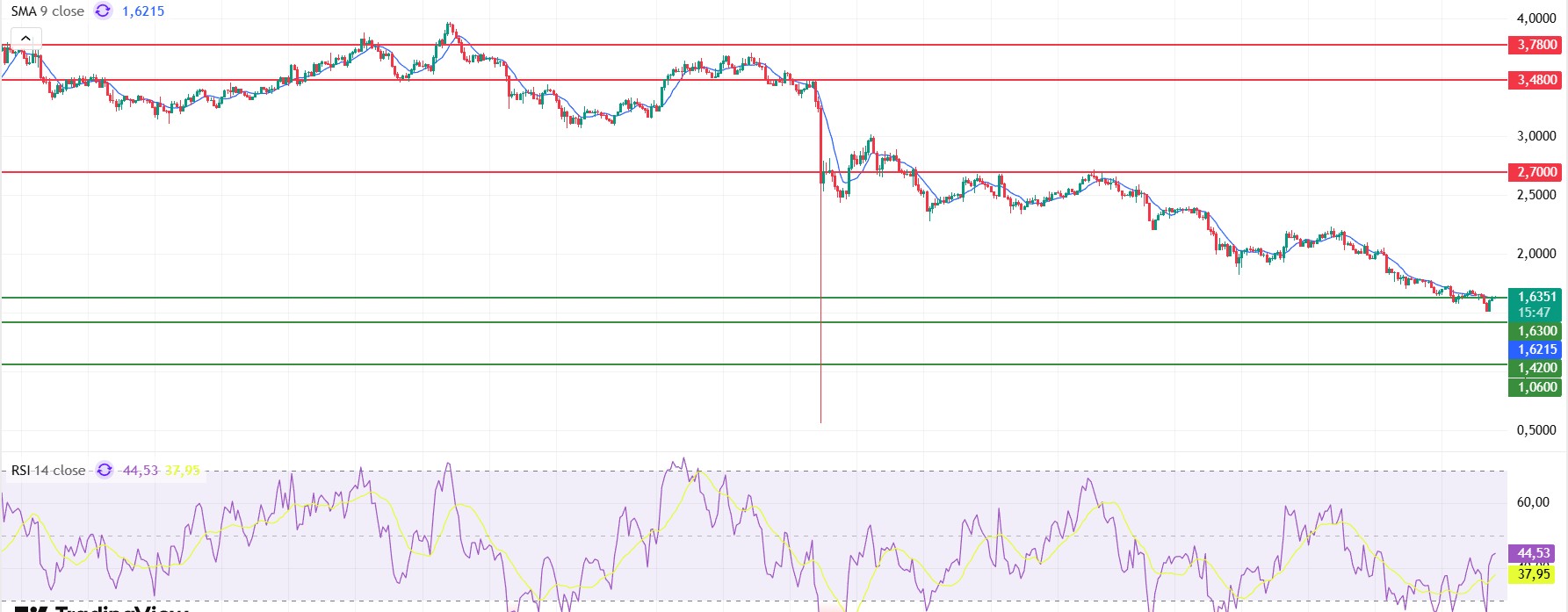
Task: Select the RSI 14 close indicator label
Action: (48, 471)
